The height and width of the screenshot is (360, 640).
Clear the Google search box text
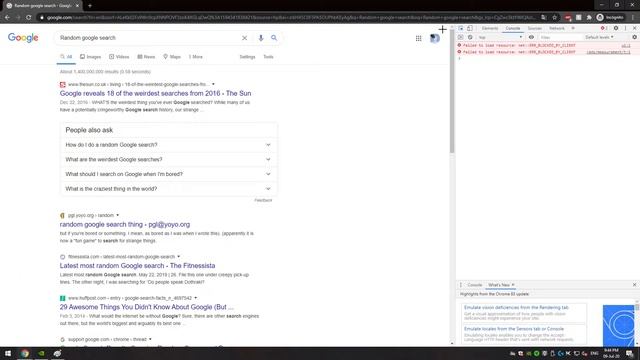[x=244, y=38]
